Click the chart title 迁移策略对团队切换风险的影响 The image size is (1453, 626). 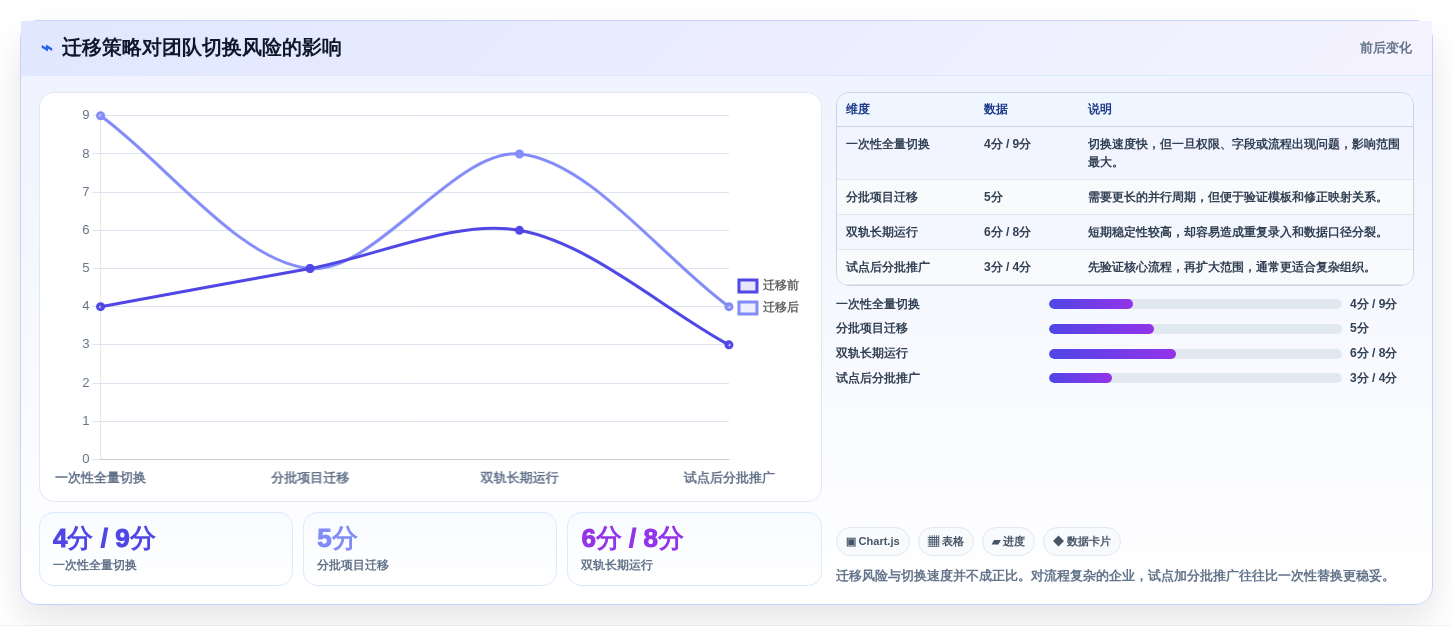pos(201,48)
